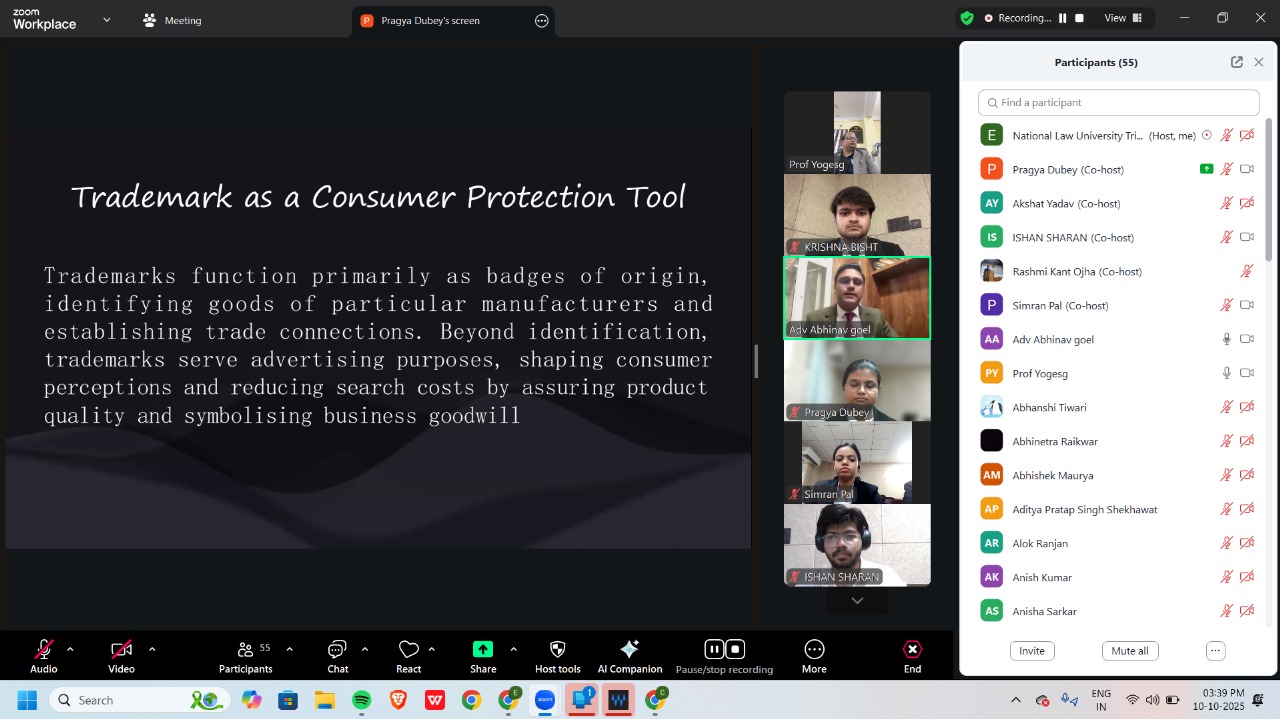1280x719 pixels.
Task: Click the Invite button
Action: (x=1032, y=651)
